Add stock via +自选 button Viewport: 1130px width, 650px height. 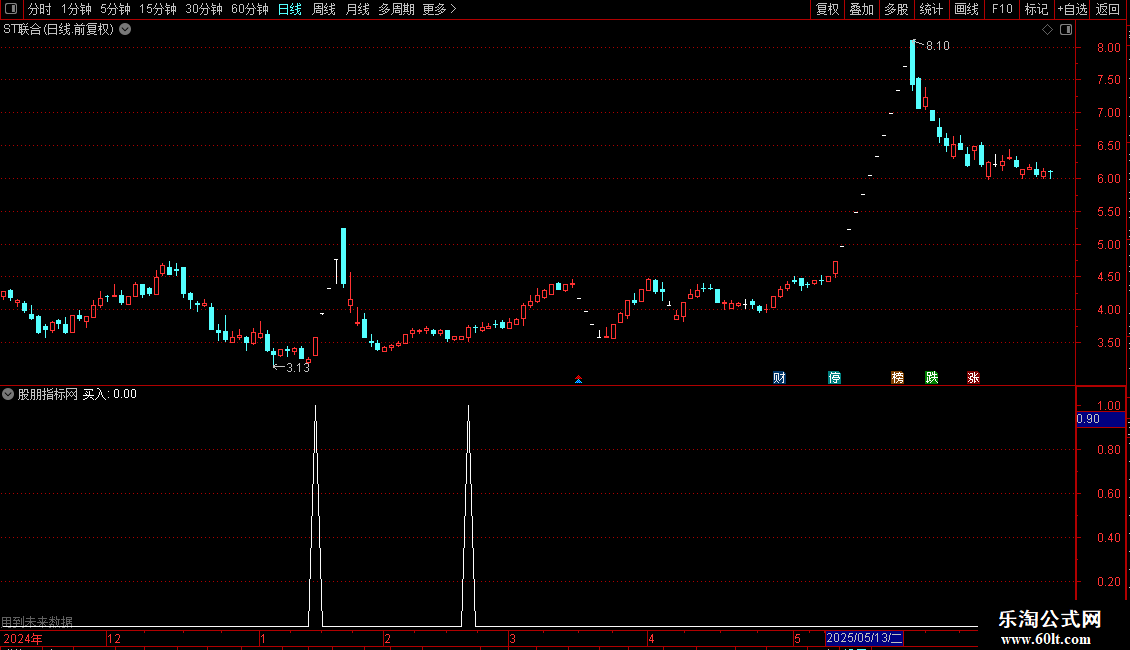1072,9
